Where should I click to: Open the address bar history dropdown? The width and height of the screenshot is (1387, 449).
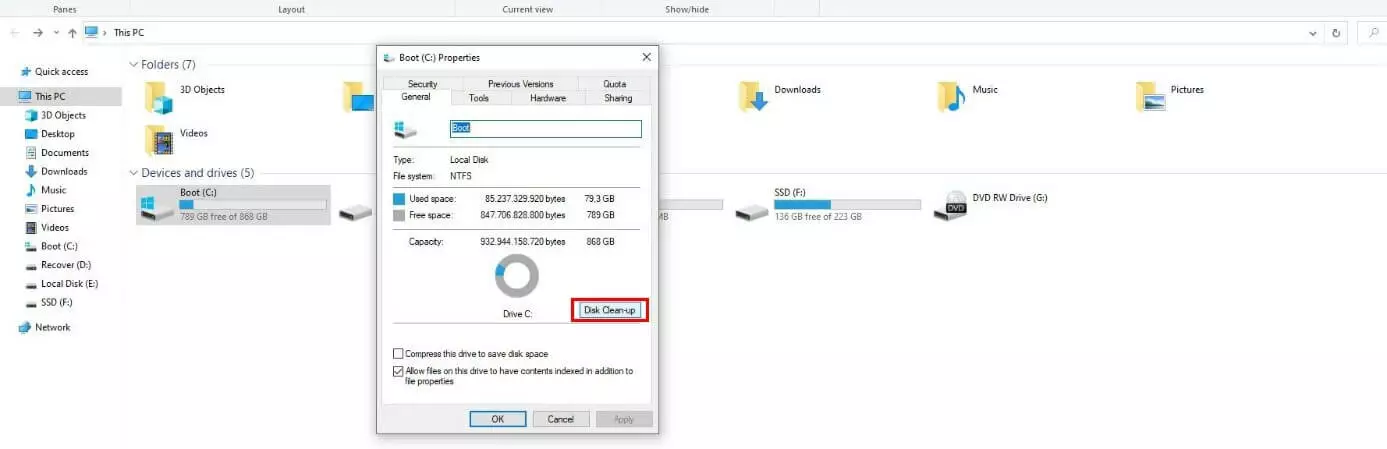click(x=1313, y=33)
